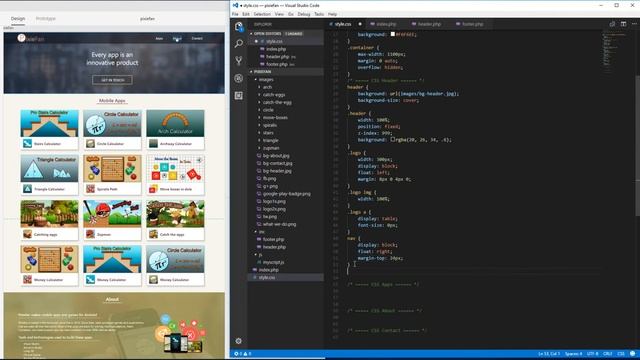Switch to the header.php editor tab
This screenshot has width=640, height=360.
coord(429,24)
